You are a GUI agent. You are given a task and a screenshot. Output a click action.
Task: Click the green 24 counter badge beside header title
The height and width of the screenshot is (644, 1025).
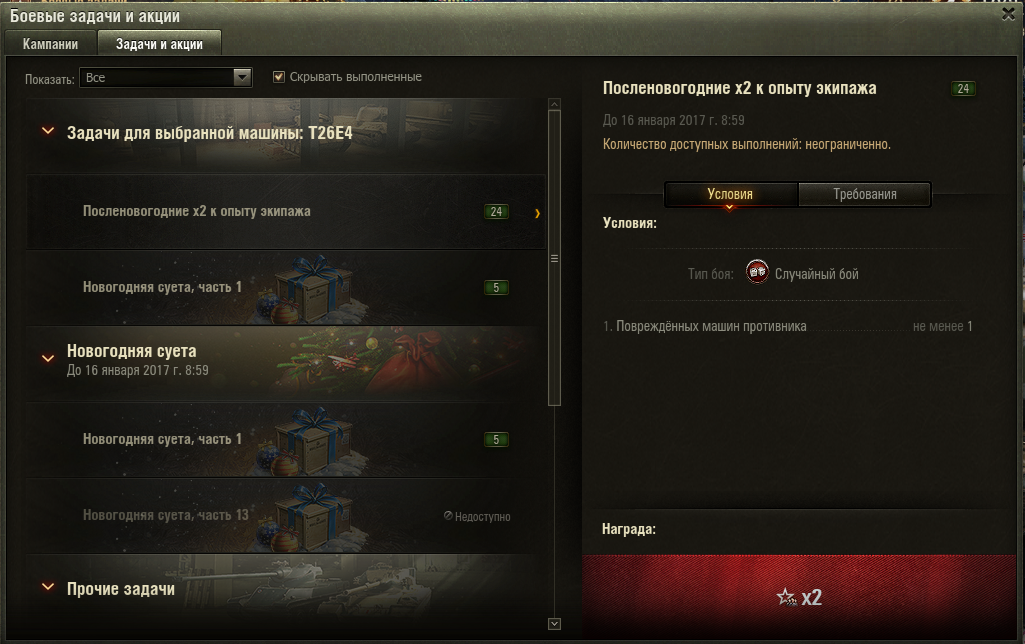pyautogui.click(x=963, y=89)
